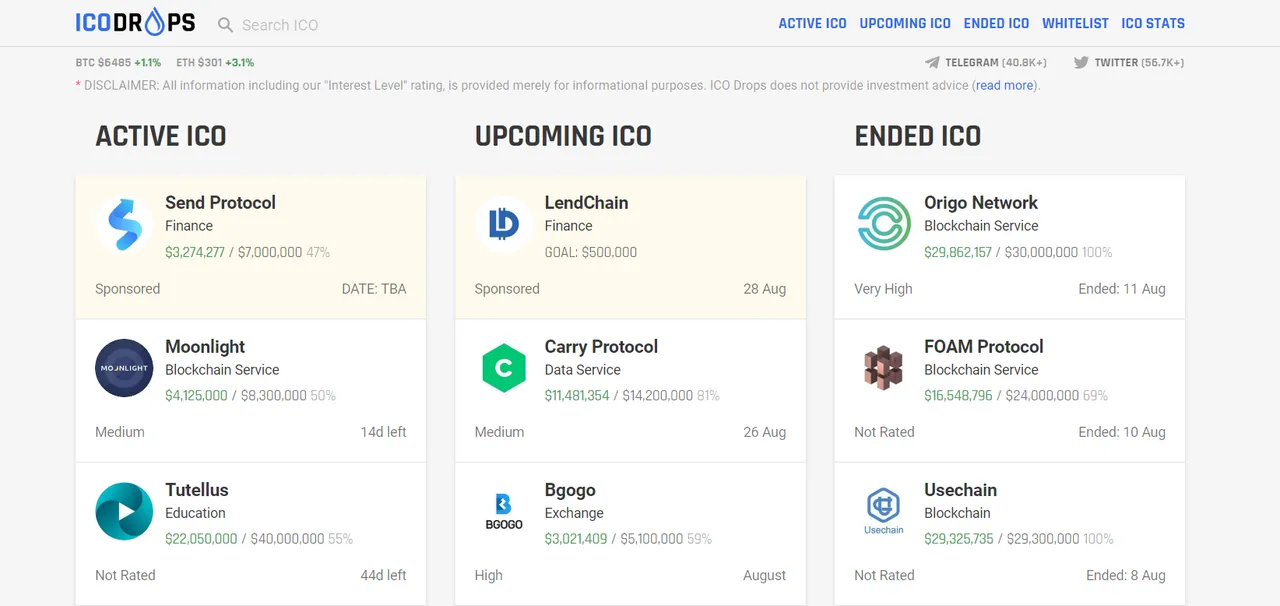The width and height of the screenshot is (1280, 606).
Task: Open the Bgogo title
Action: pyautogui.click(x=570, y=490)
